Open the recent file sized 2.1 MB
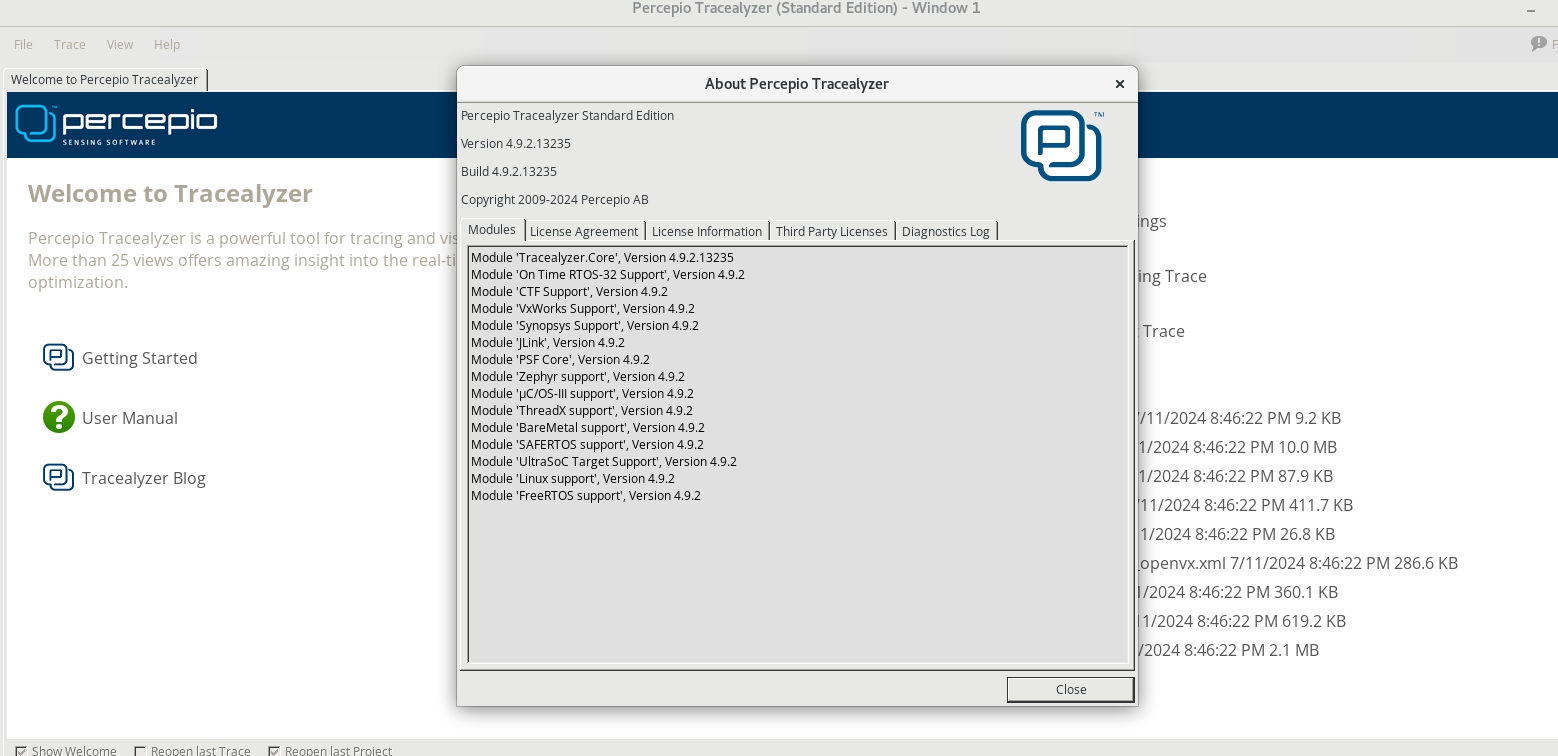The image size is (1558, 756). [1229, 650]
